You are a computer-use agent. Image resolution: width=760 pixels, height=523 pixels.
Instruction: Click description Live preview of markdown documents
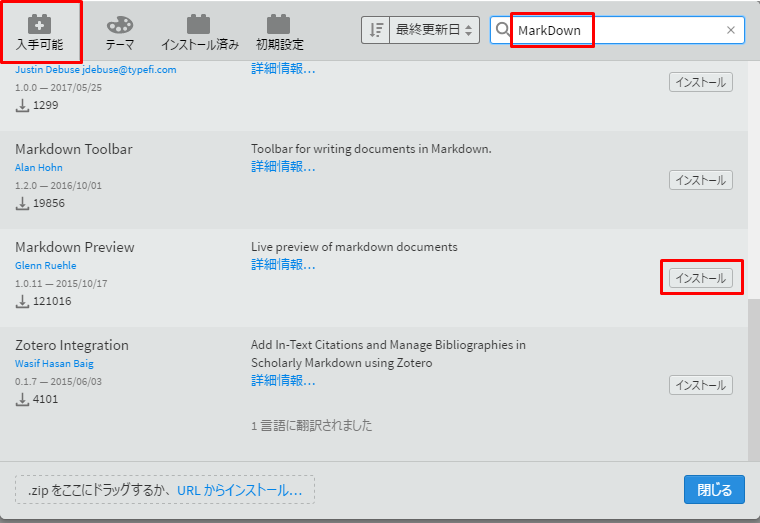354,247
